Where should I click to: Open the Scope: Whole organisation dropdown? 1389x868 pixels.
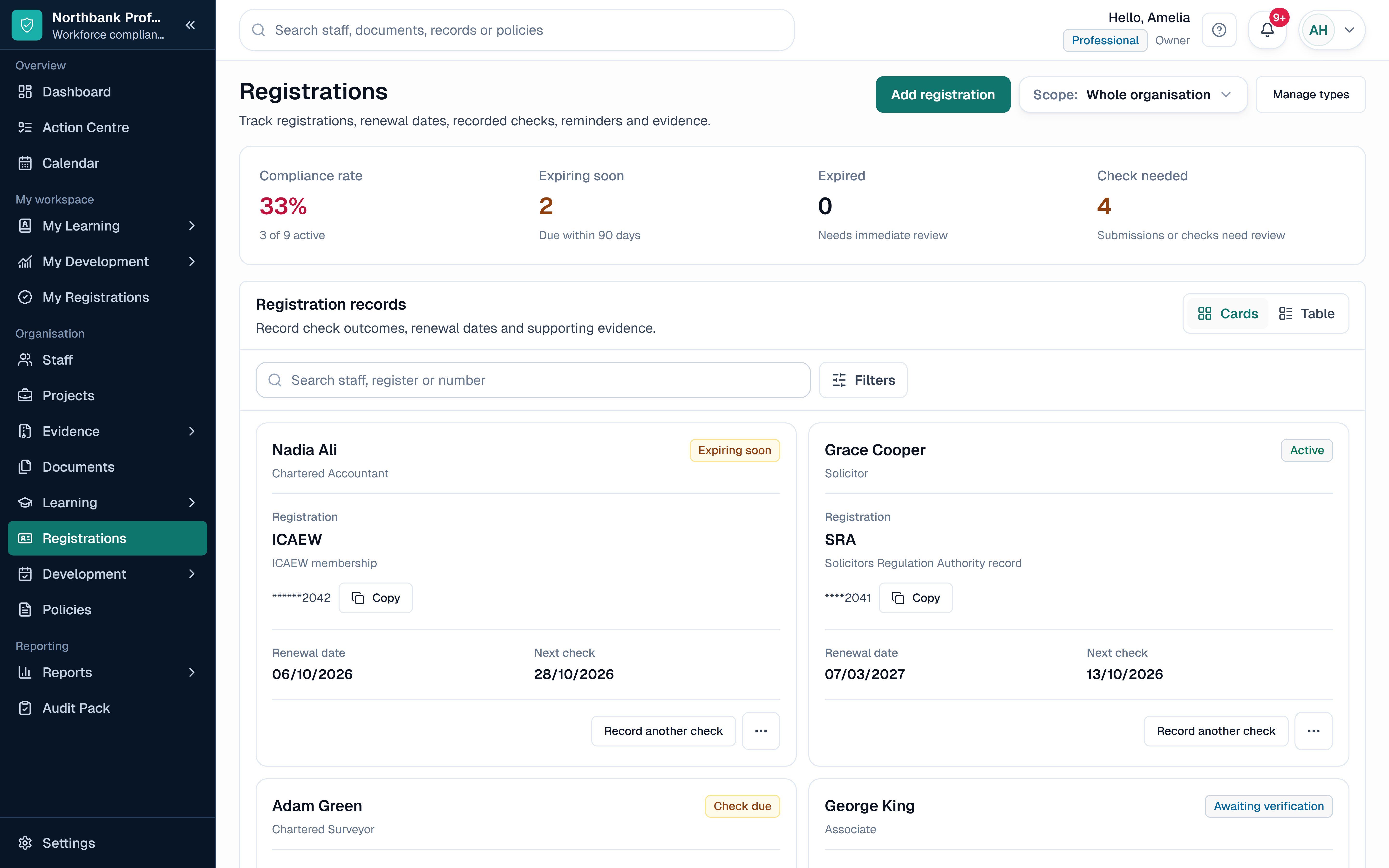point(1133,95)
